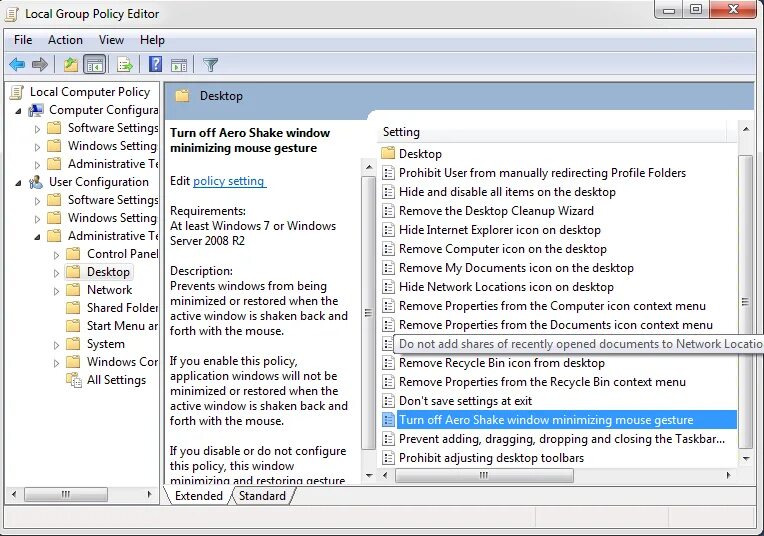This screenshot has height=536, width=764.
Task: Expand the Network tree node
Action: click(57, 291)
